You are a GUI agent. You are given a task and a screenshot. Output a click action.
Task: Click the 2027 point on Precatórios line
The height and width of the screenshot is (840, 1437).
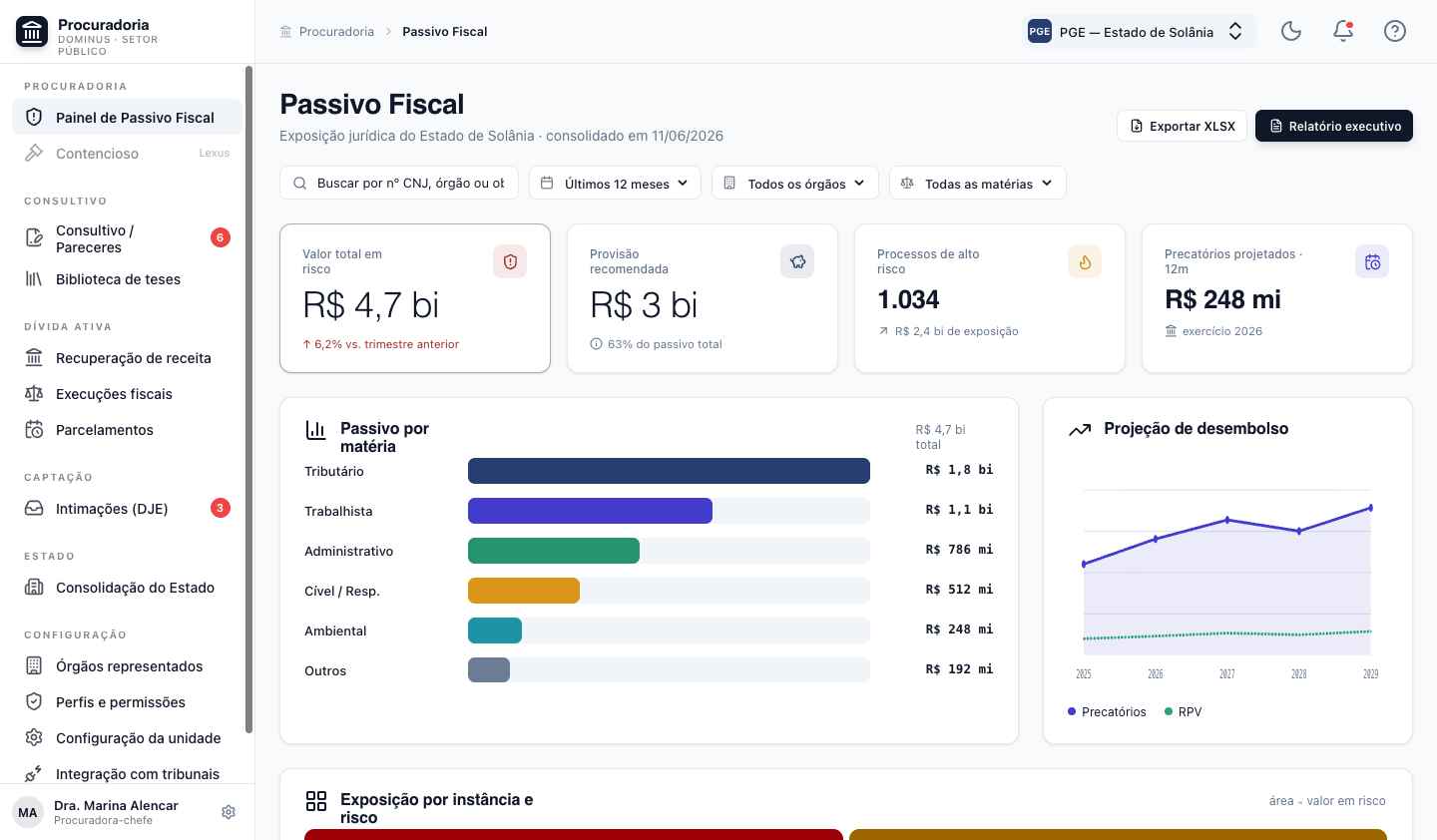pos(1227,520)
